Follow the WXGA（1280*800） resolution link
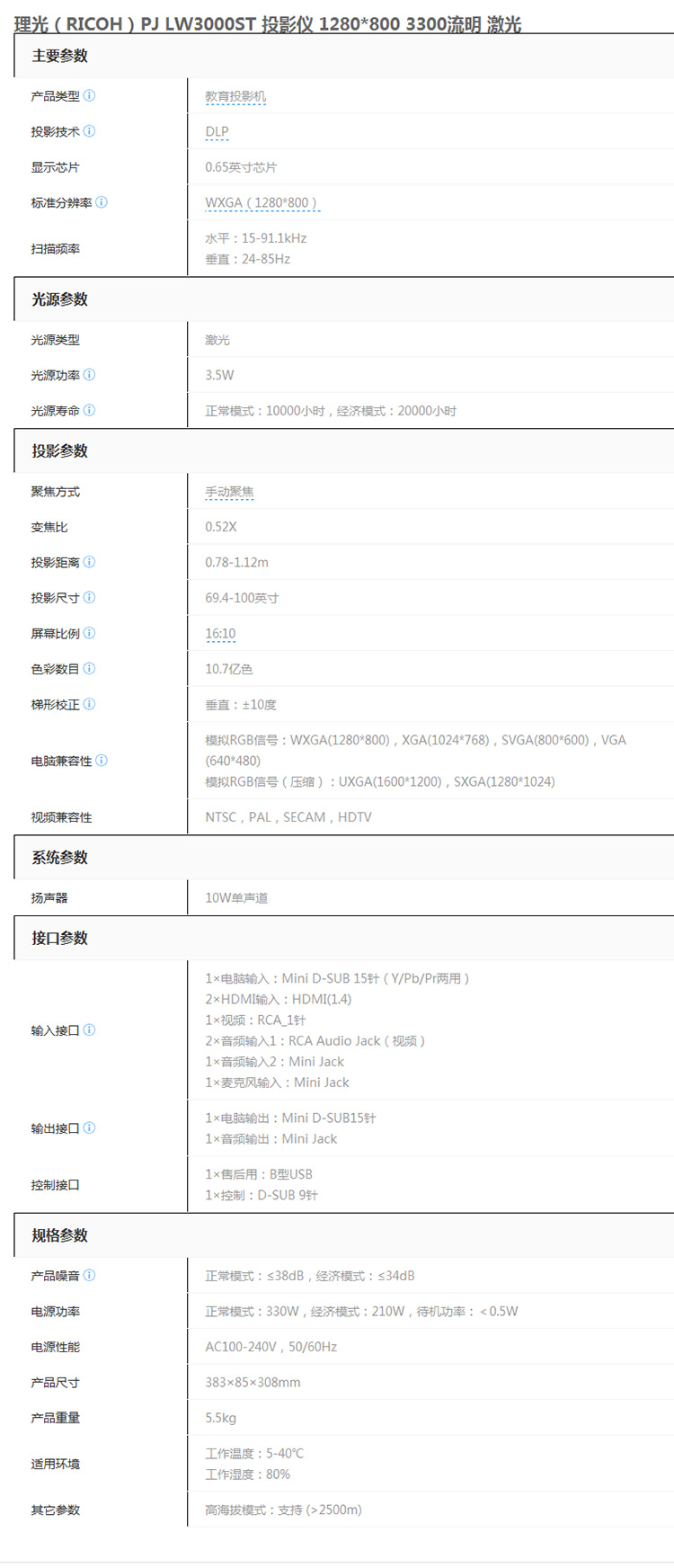Viewport: 674px width, 1568px height. tap(262, 202)
